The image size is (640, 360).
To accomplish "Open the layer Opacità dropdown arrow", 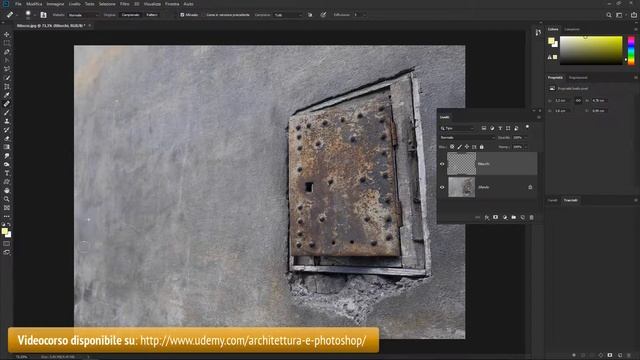I will tap(526, 138).
